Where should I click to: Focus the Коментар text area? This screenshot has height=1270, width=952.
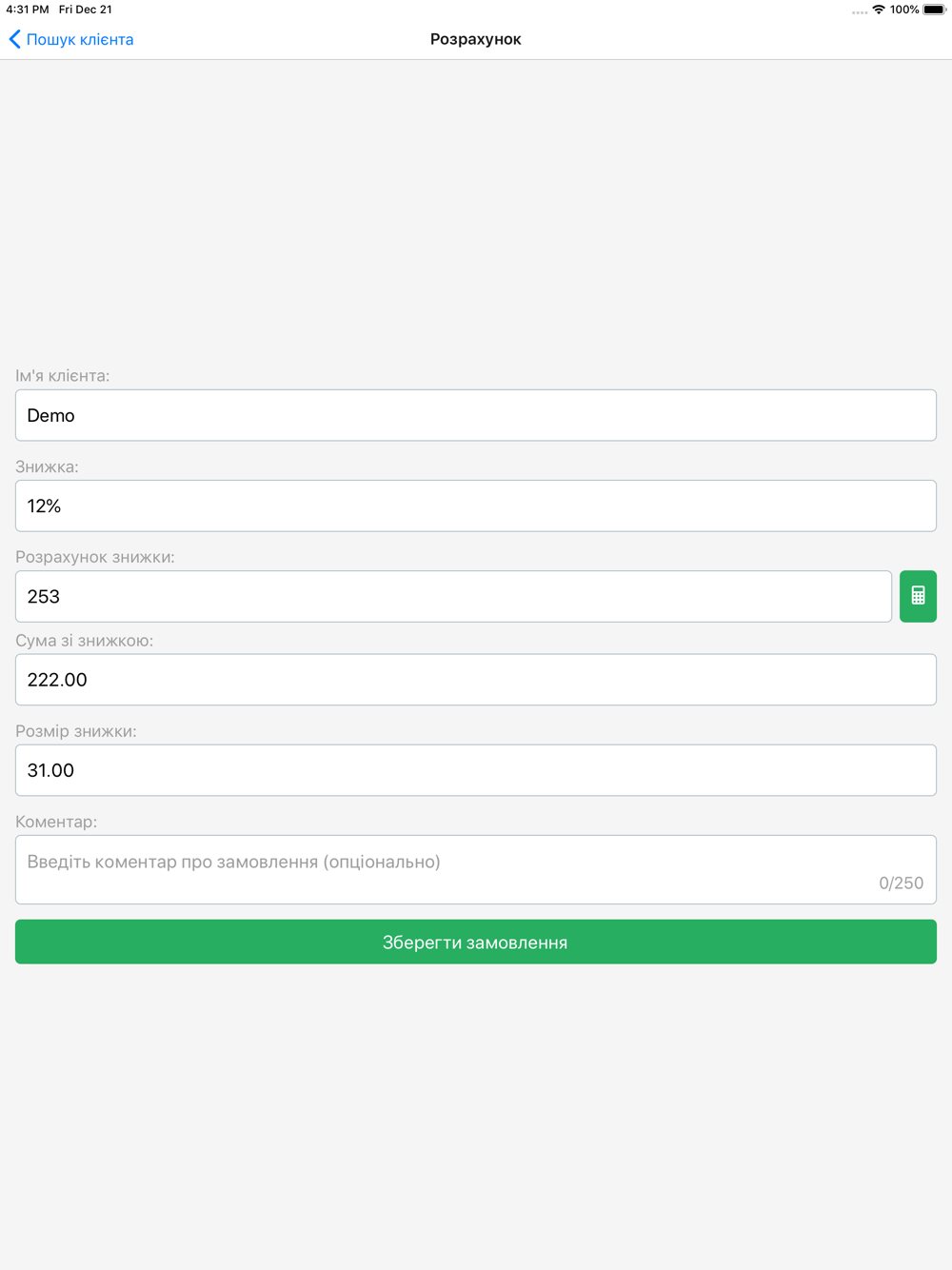point(476,869)
